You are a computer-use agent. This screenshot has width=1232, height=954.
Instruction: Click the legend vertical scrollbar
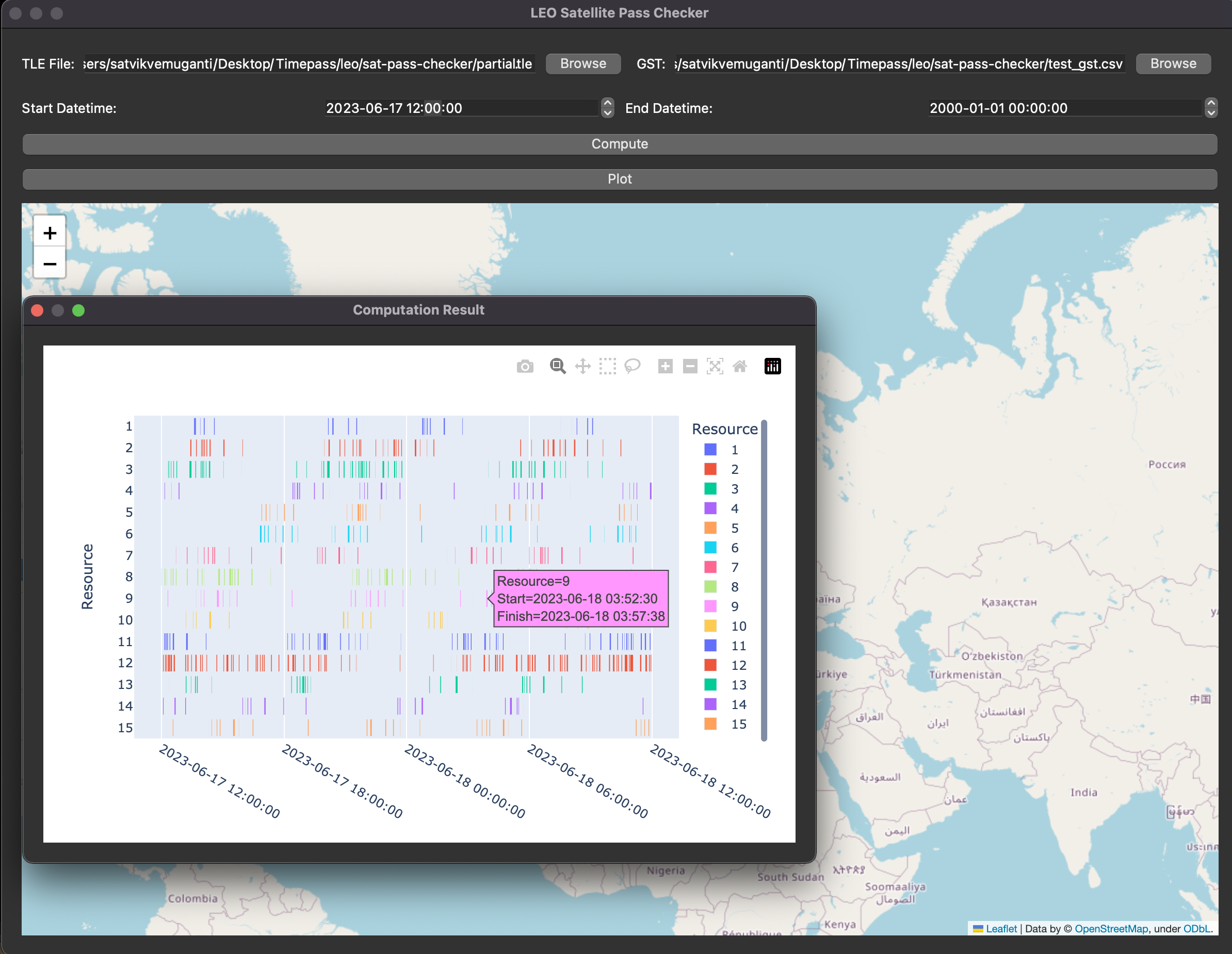(x=764, y=581)
